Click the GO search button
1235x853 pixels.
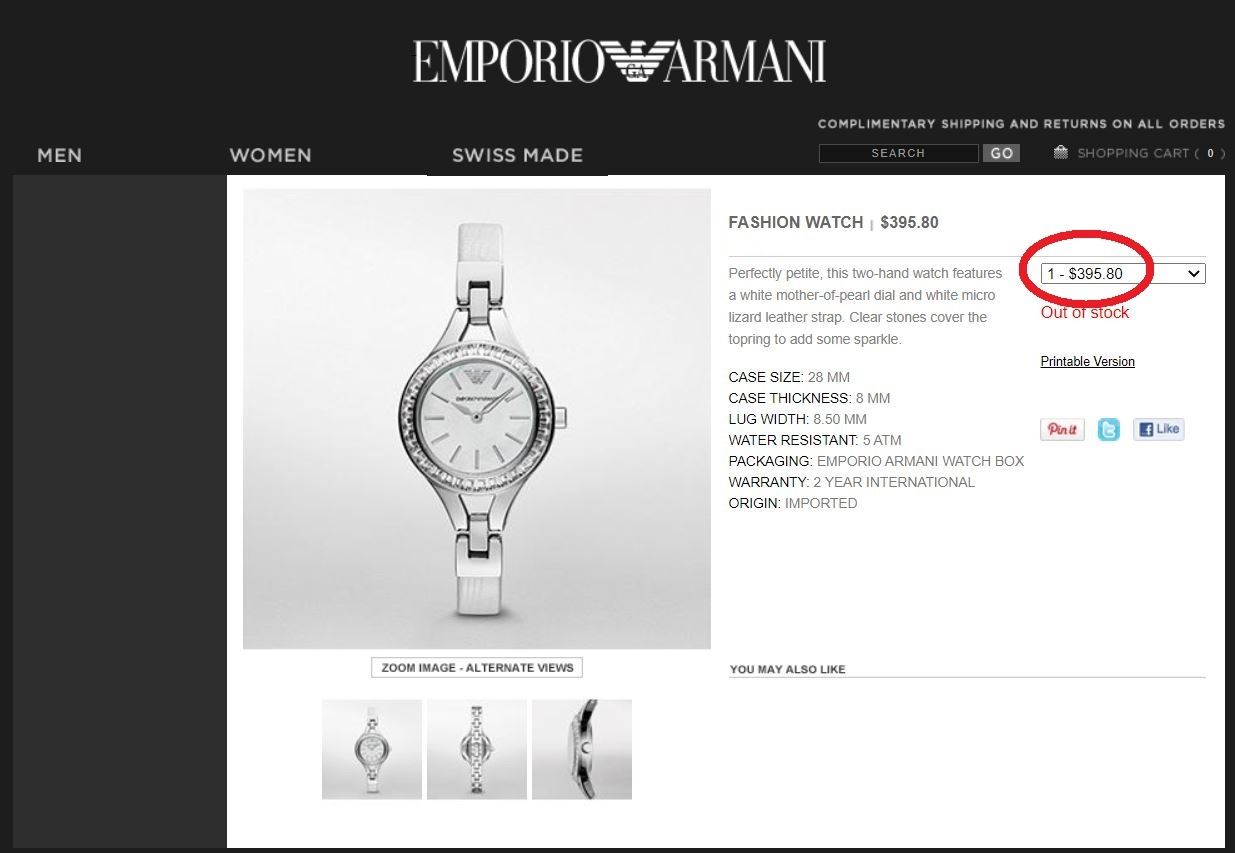coord(1001,153)
